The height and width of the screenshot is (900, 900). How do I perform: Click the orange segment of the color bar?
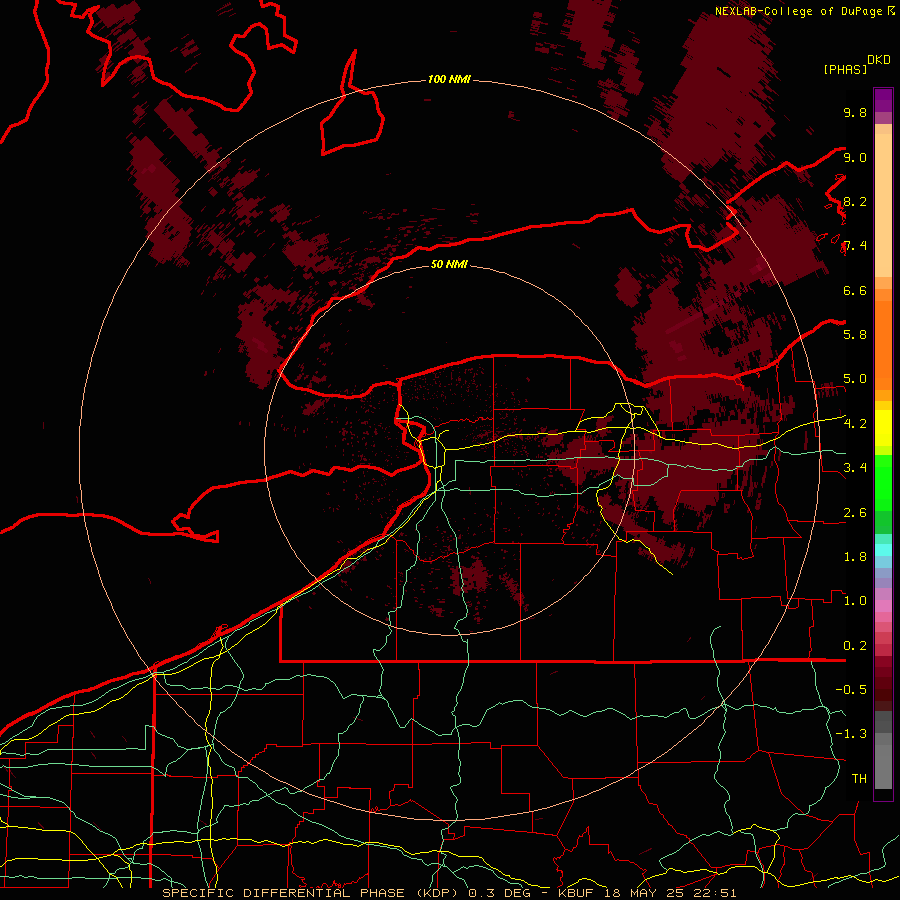coord(883,344)
